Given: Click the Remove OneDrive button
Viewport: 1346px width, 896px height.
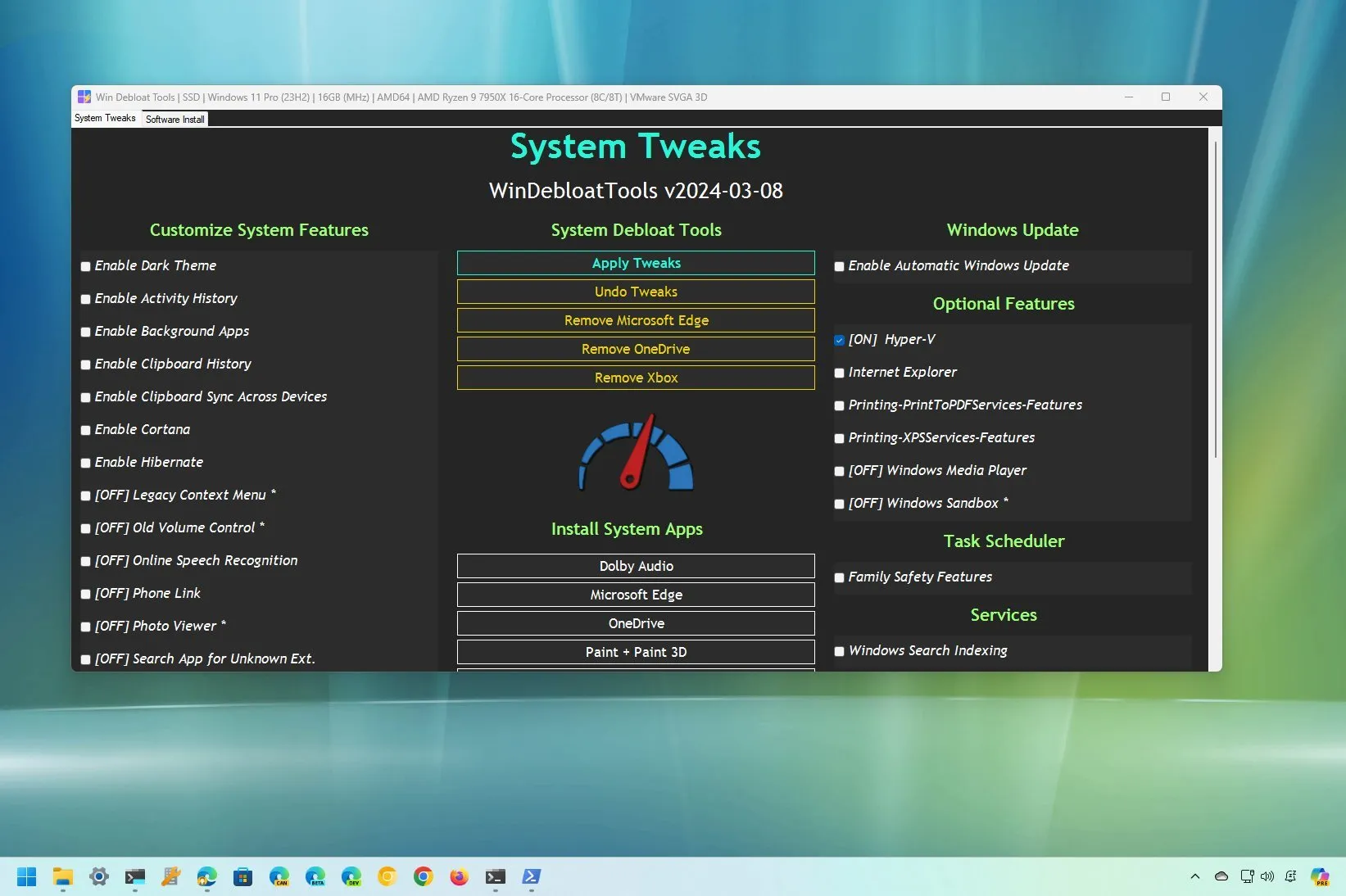Looking at the screenshot, I should tap(636, 349).
